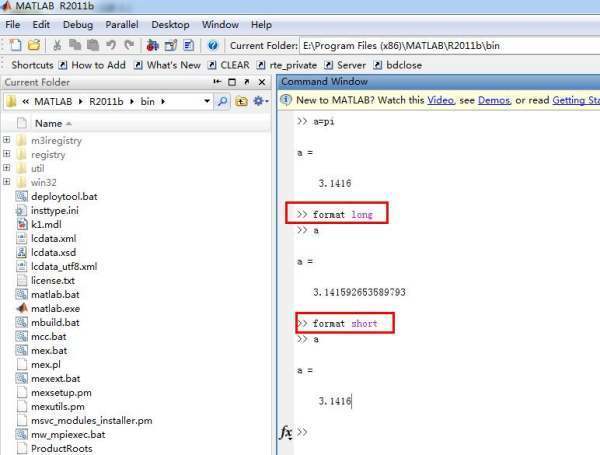Click the Undo arrow icon

[x=111, y=45]
